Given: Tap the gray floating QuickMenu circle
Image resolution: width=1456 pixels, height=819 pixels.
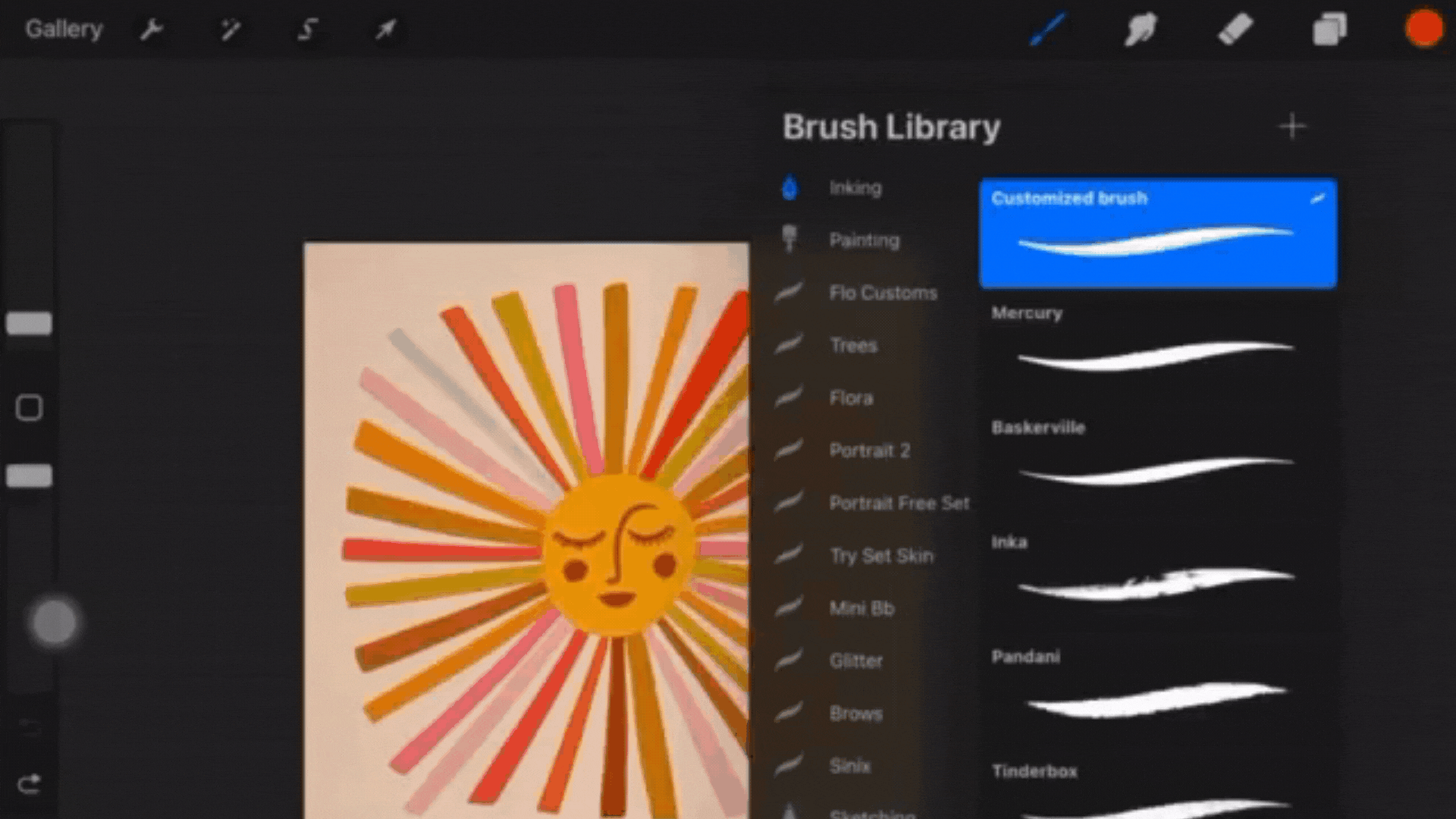Looking at the screenshot, I should [54, 623].
